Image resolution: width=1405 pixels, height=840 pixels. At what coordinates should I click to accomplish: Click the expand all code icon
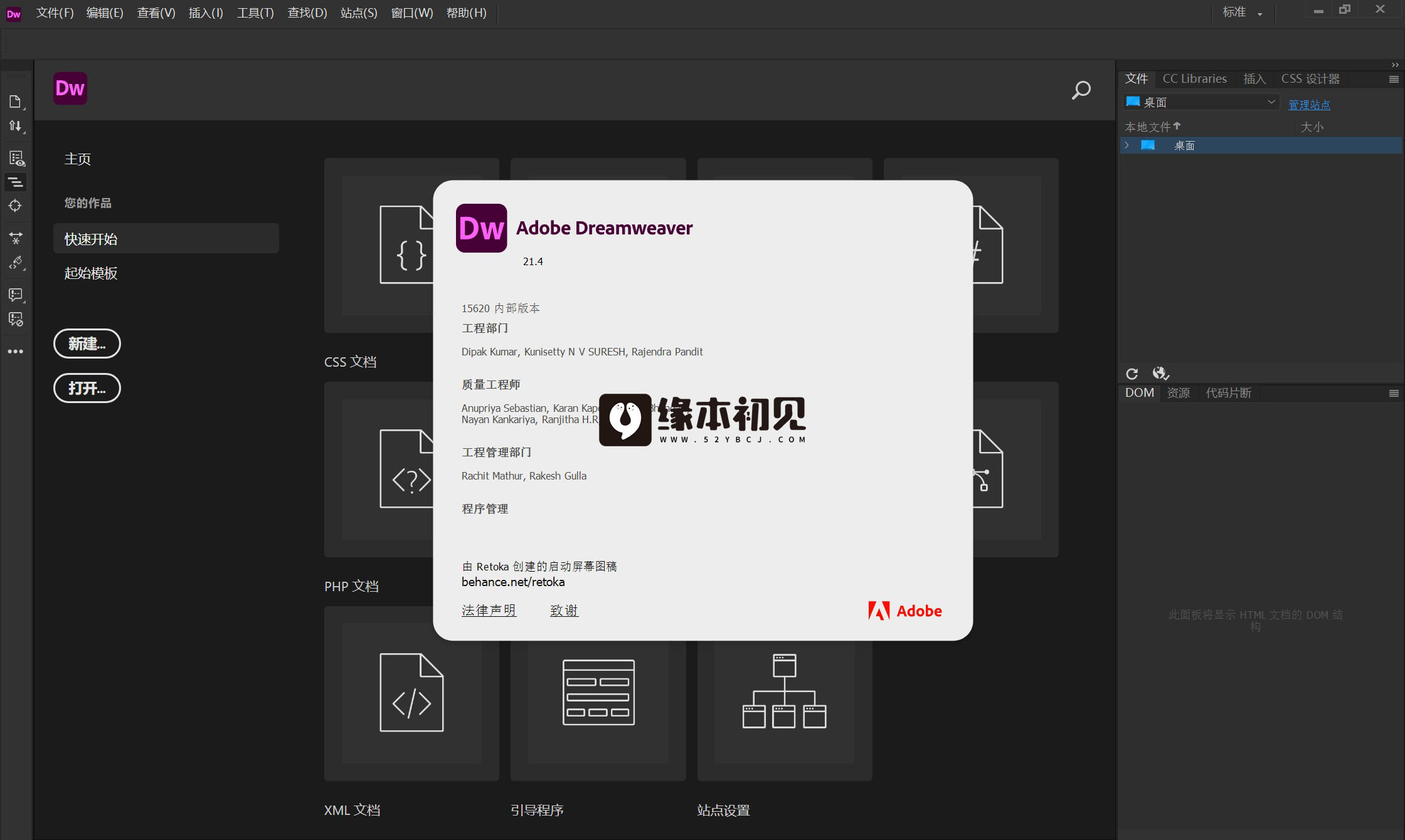16,238
